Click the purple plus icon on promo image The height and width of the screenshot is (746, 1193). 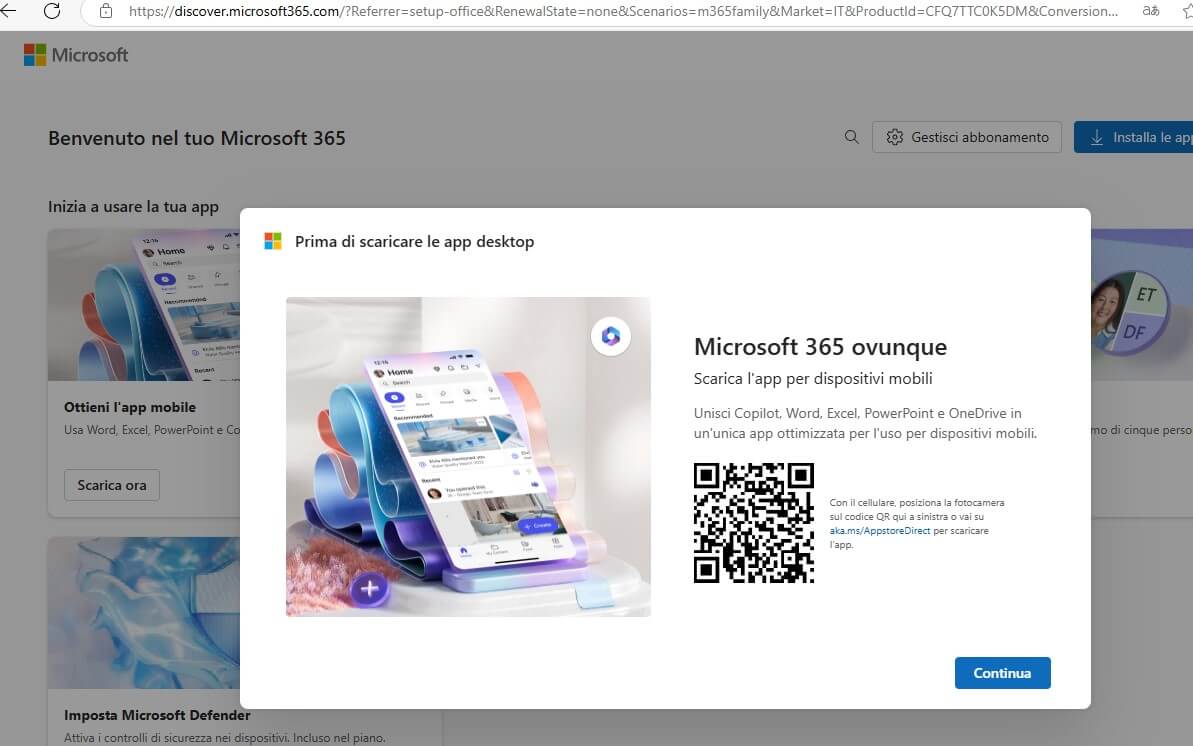tap(369, 588)
